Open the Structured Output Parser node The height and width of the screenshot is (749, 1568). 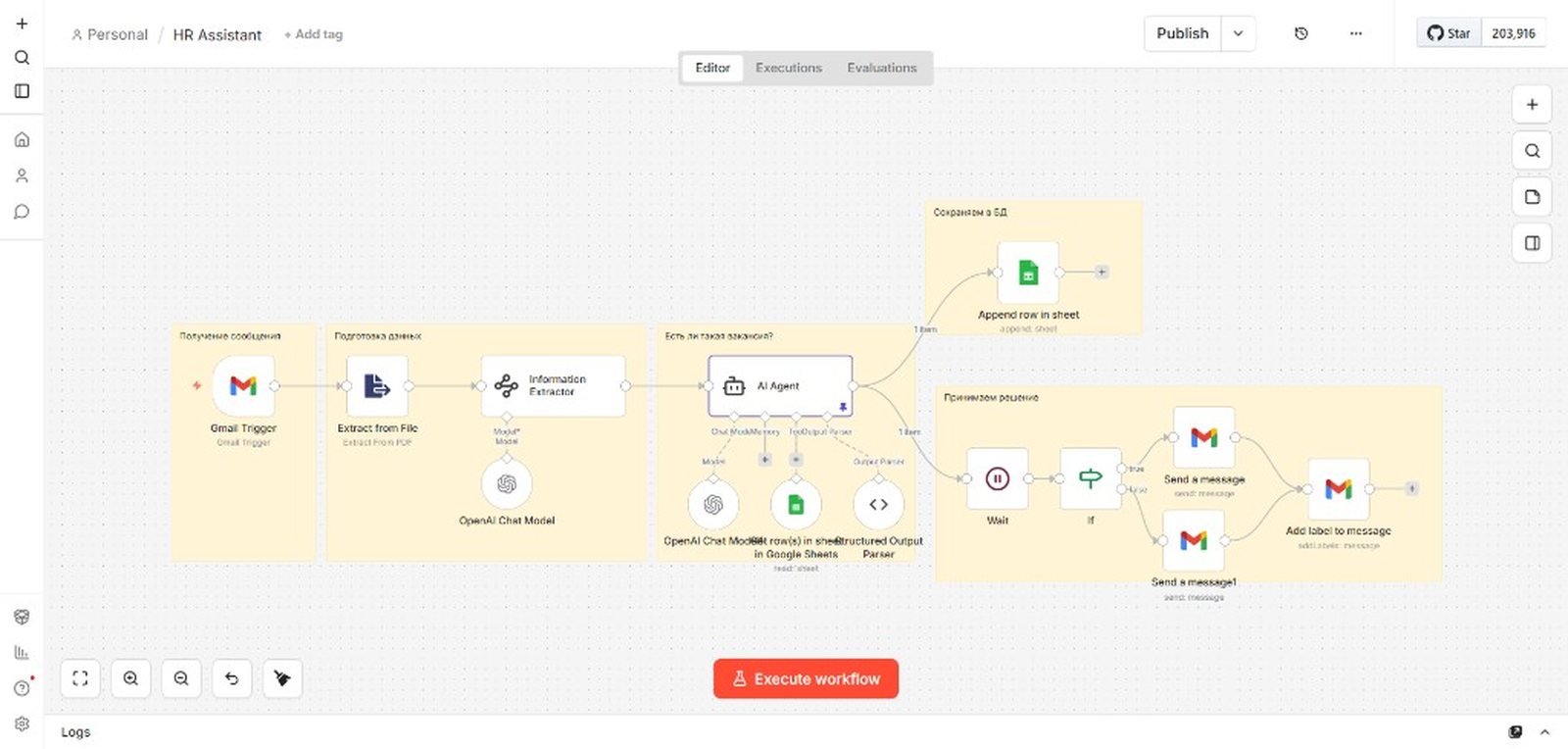(878, 505)
